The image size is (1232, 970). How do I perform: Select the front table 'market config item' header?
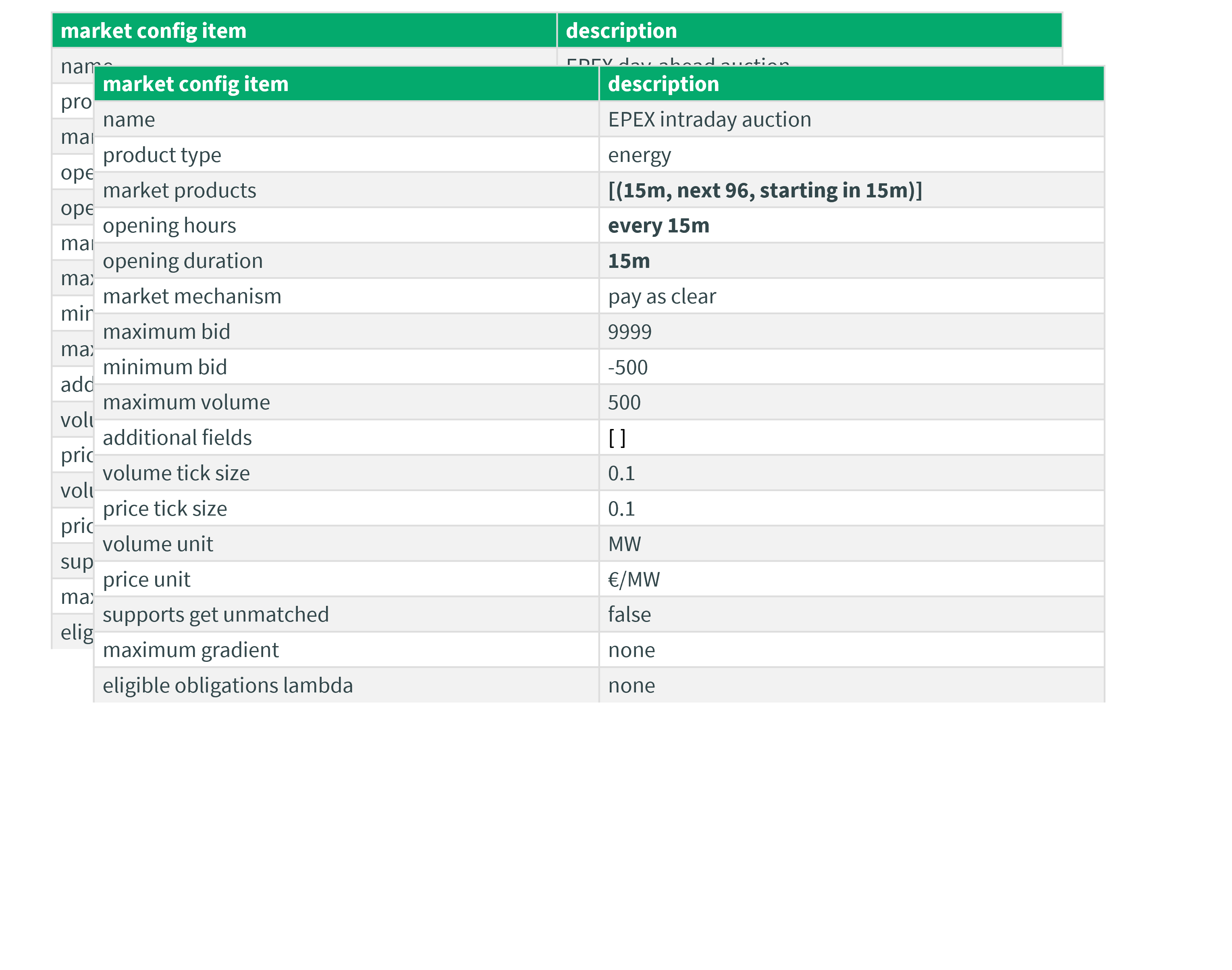pos(195,84)
